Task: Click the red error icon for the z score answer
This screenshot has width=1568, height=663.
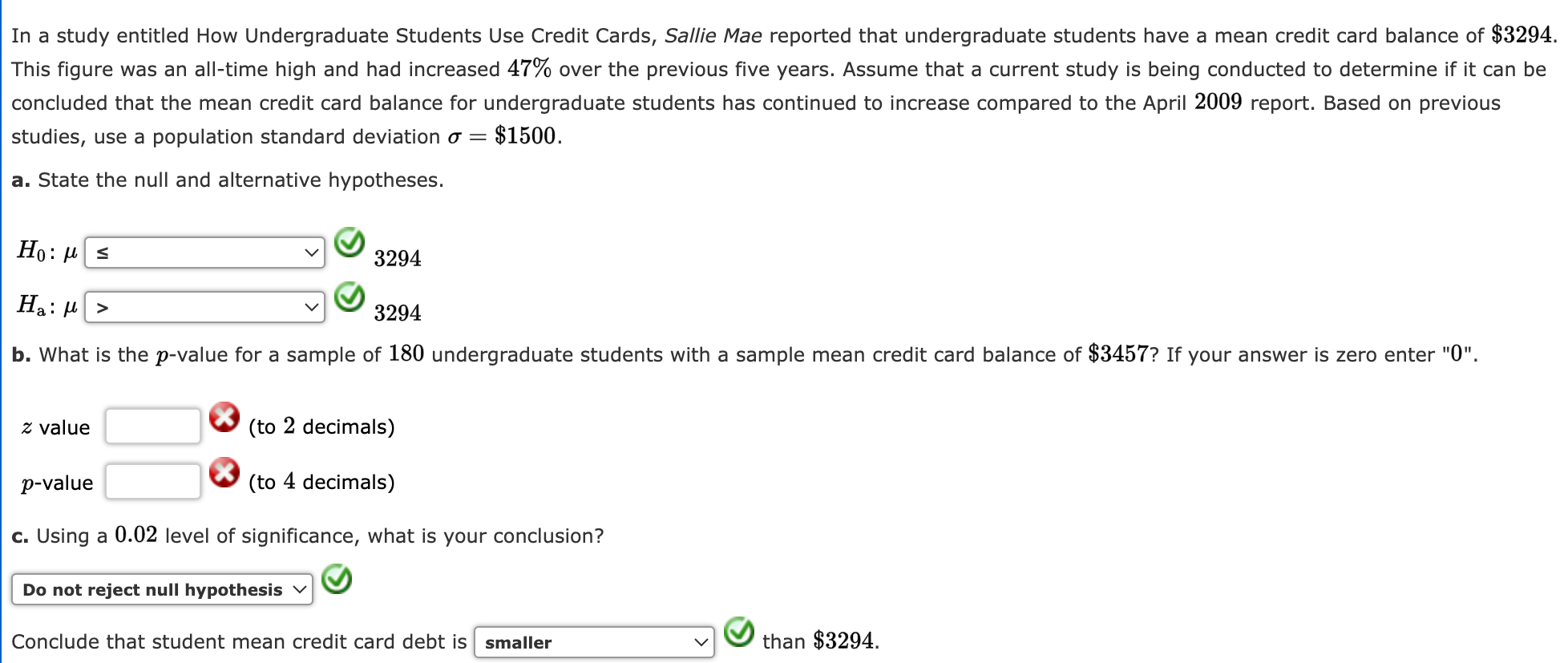Action: (x=224, y=416)
